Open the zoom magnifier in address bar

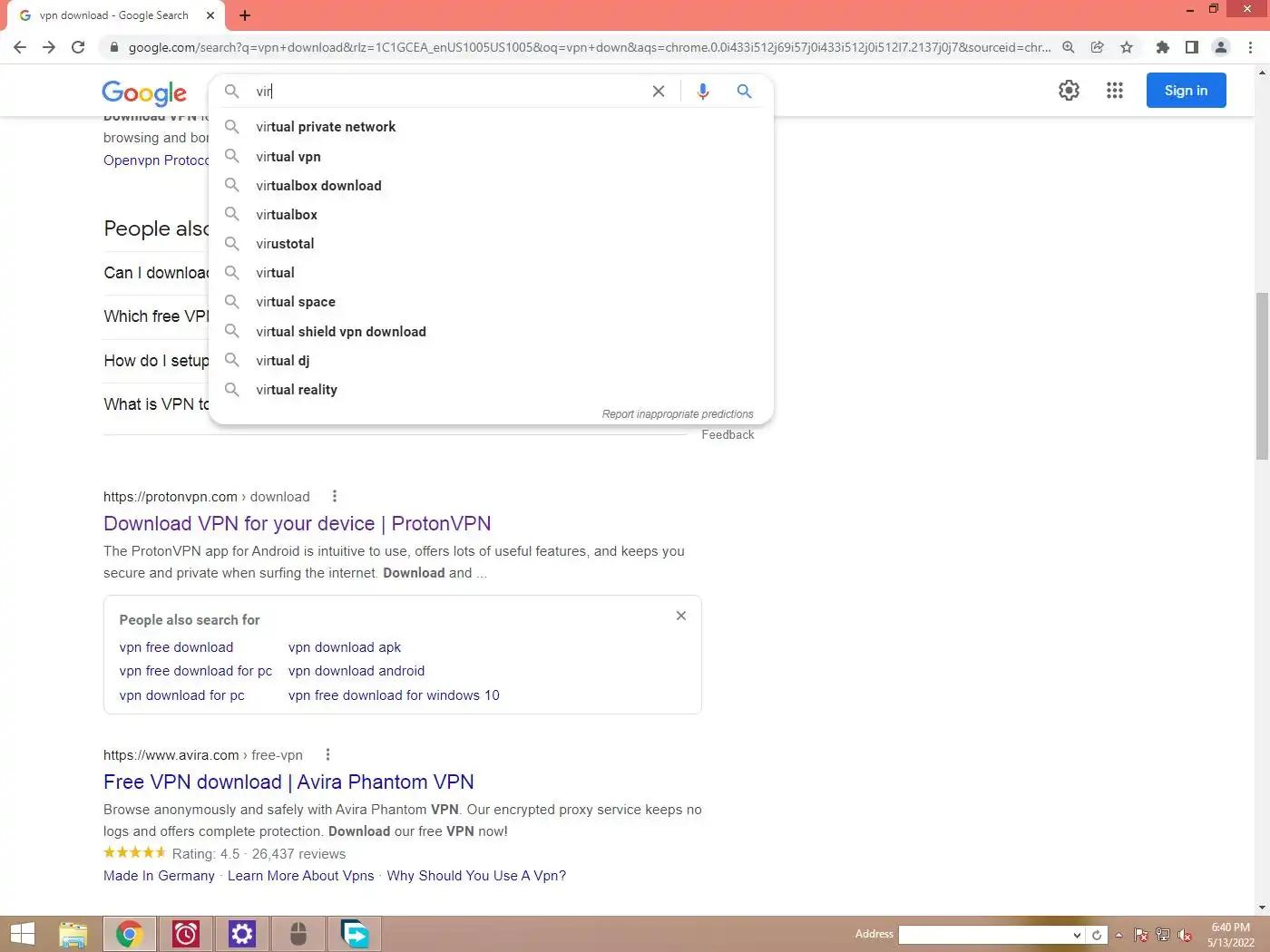(x=1069, y=47)
